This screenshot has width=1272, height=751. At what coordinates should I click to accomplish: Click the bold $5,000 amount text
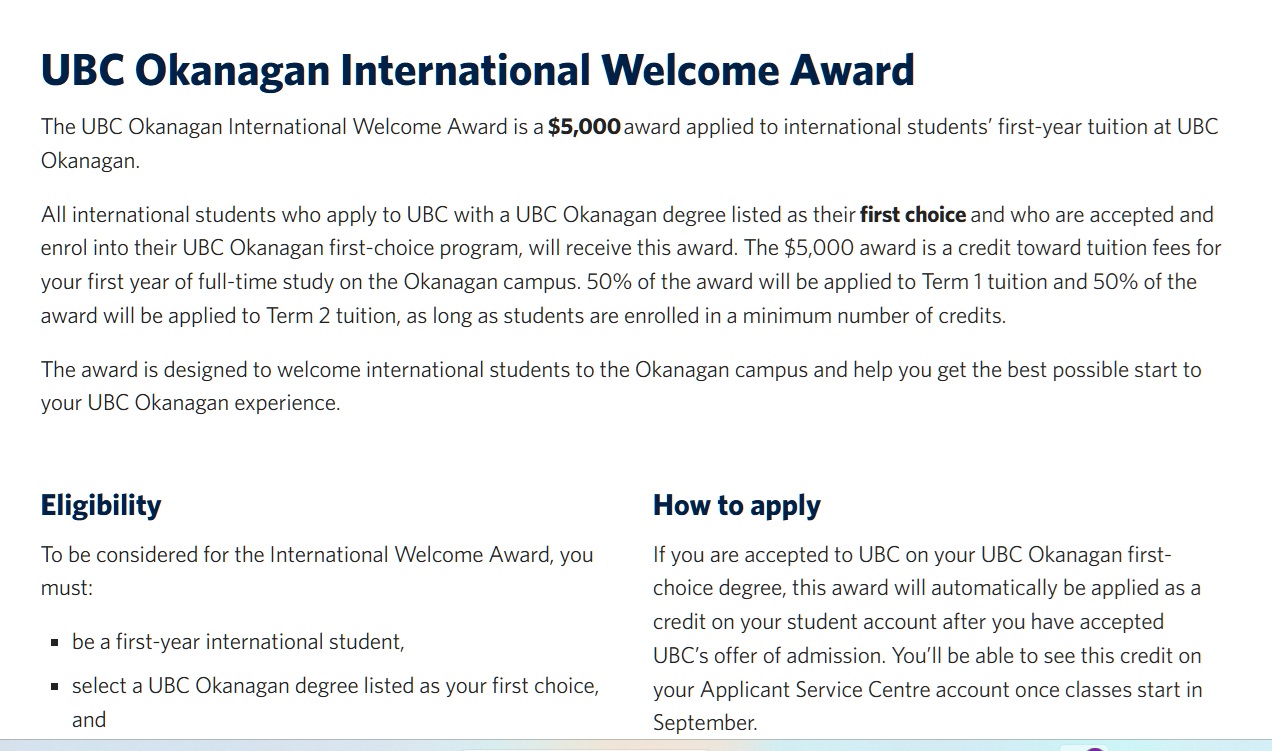click(584, 127)
